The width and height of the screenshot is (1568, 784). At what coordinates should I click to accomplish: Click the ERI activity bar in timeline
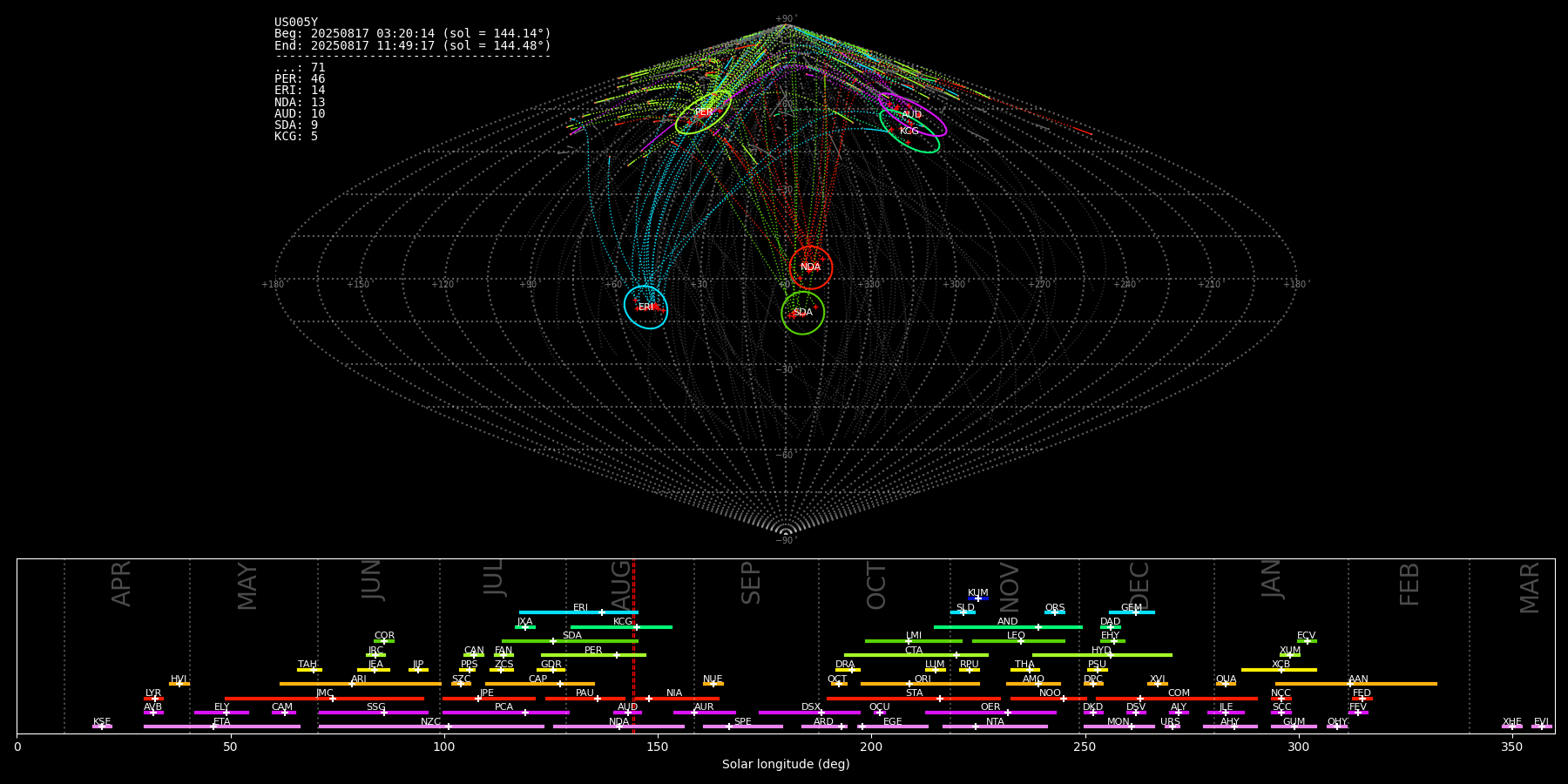pos(578,612)
